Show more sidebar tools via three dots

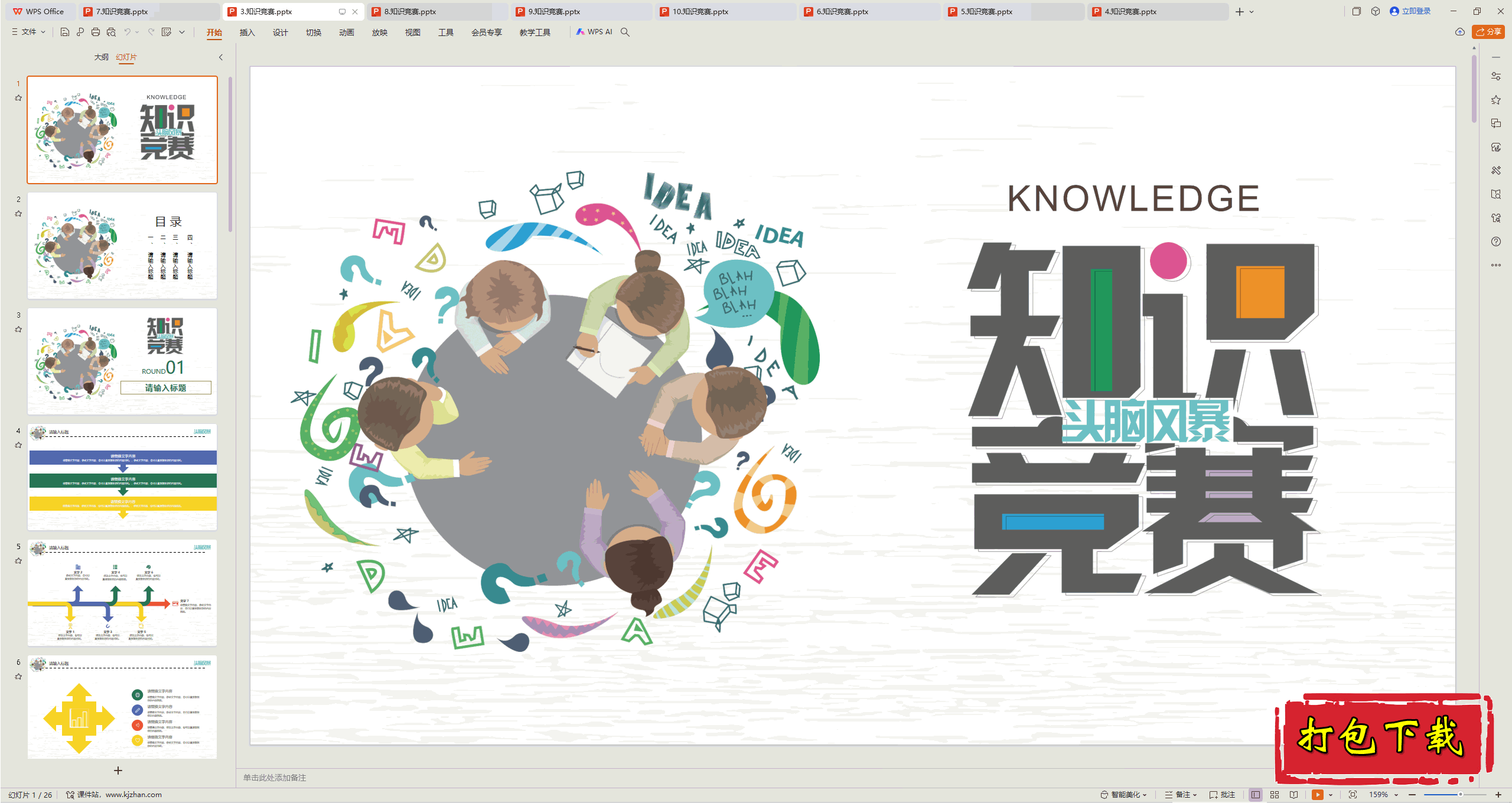(x=1496, y=265)
